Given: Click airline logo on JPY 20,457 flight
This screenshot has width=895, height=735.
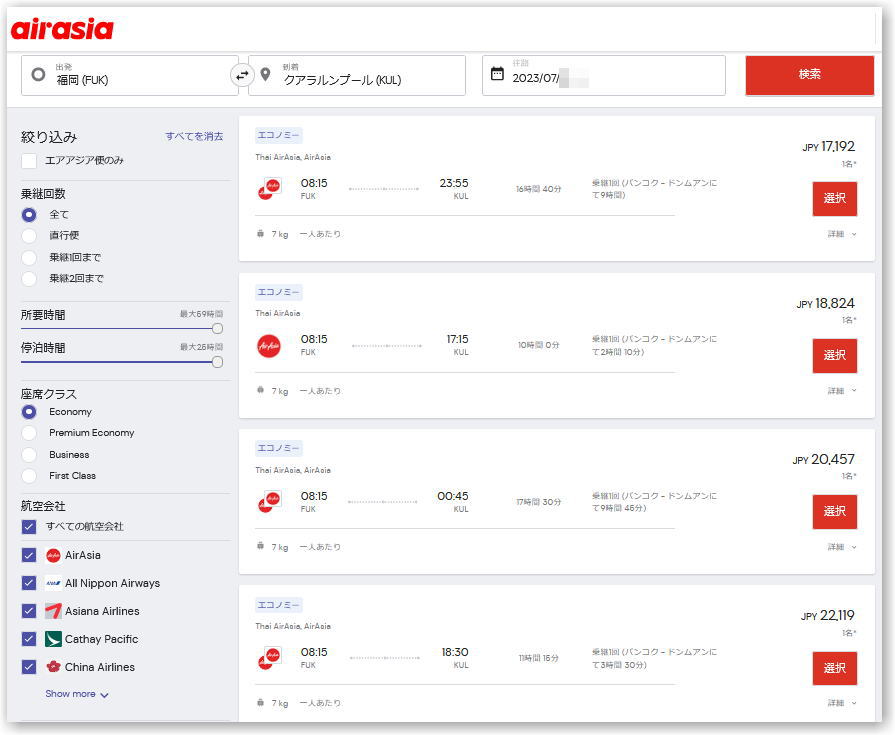Looking at the screenshot, I should coord(269,502).
